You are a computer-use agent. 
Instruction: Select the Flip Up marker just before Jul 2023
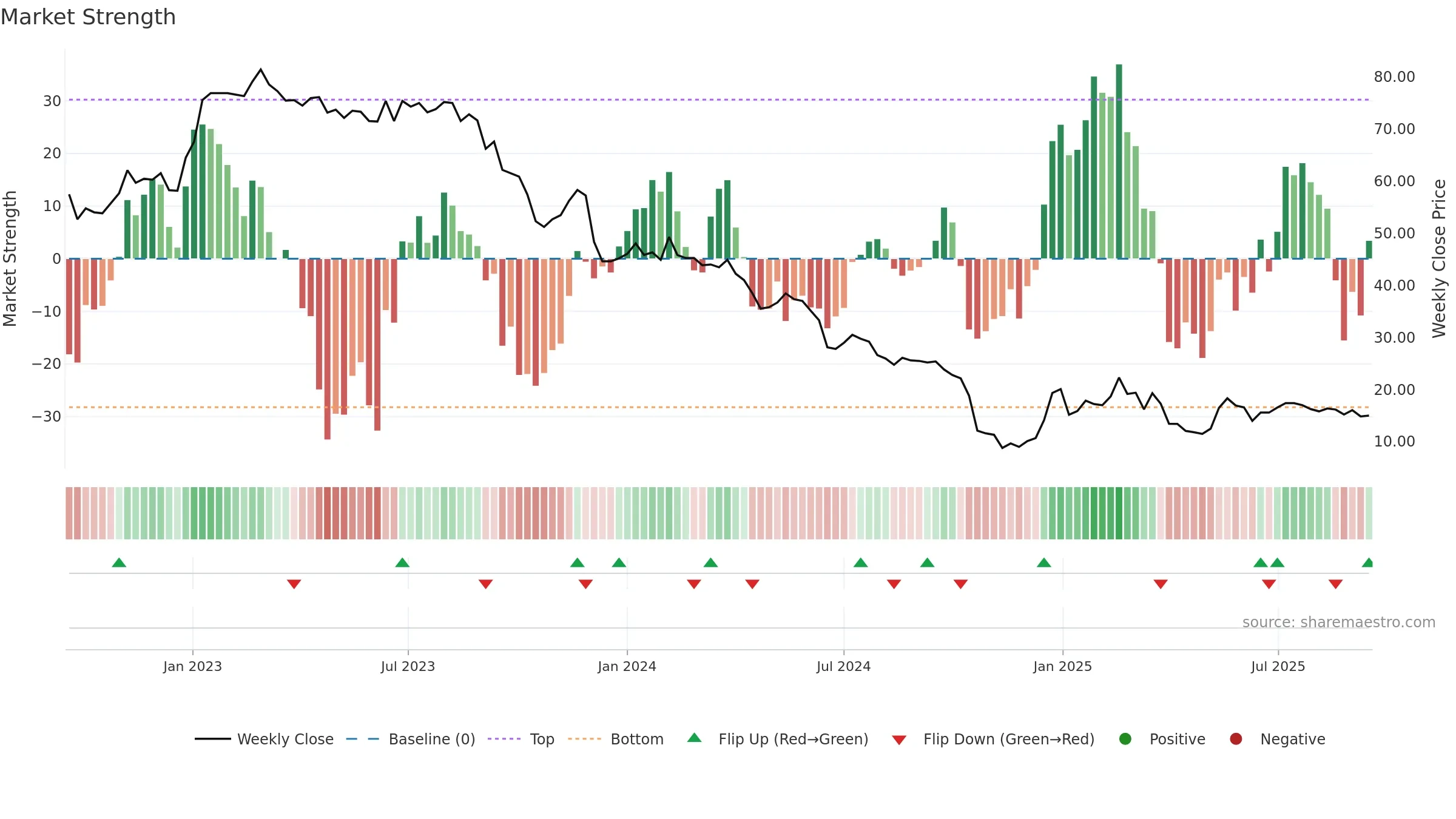[402, 562]
